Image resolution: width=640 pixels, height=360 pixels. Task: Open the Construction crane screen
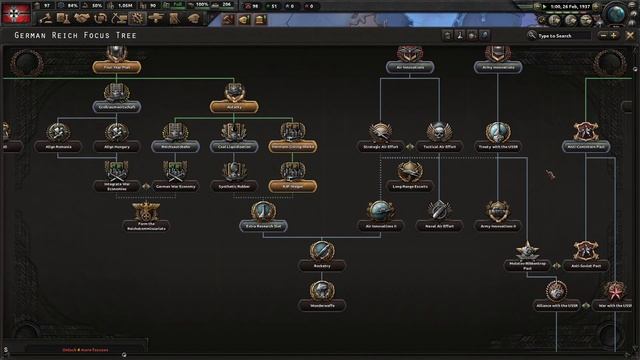click(x=119, y=18)
